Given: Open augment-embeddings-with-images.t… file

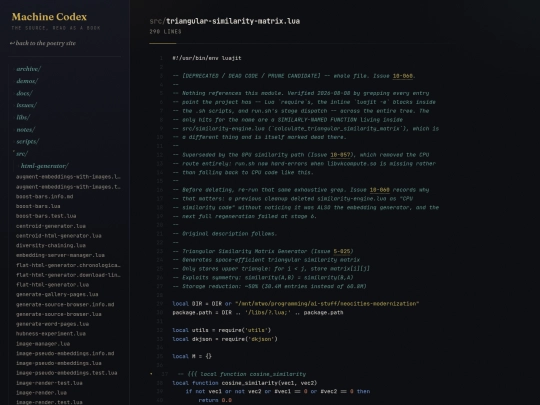Looking at the screenshot, I should point(68,187).
